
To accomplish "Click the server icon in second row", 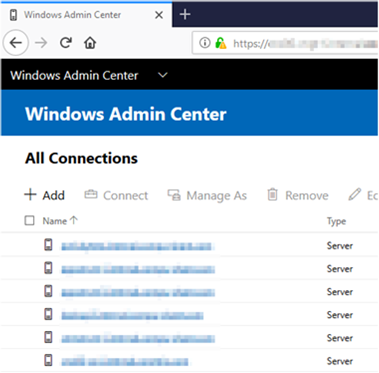I will coord(48,268).
